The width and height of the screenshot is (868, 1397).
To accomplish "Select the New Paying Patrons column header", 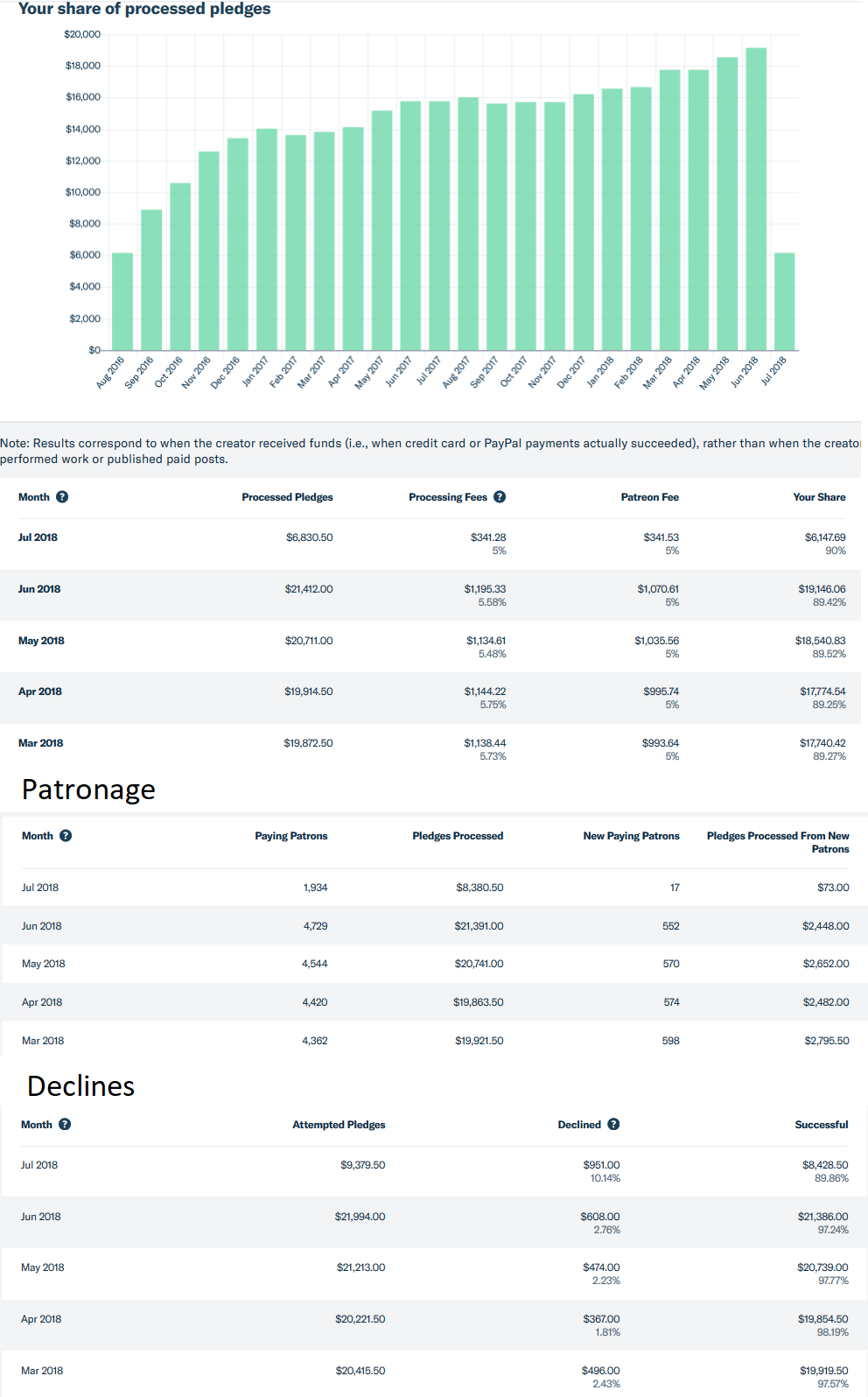I will [631, 836].
